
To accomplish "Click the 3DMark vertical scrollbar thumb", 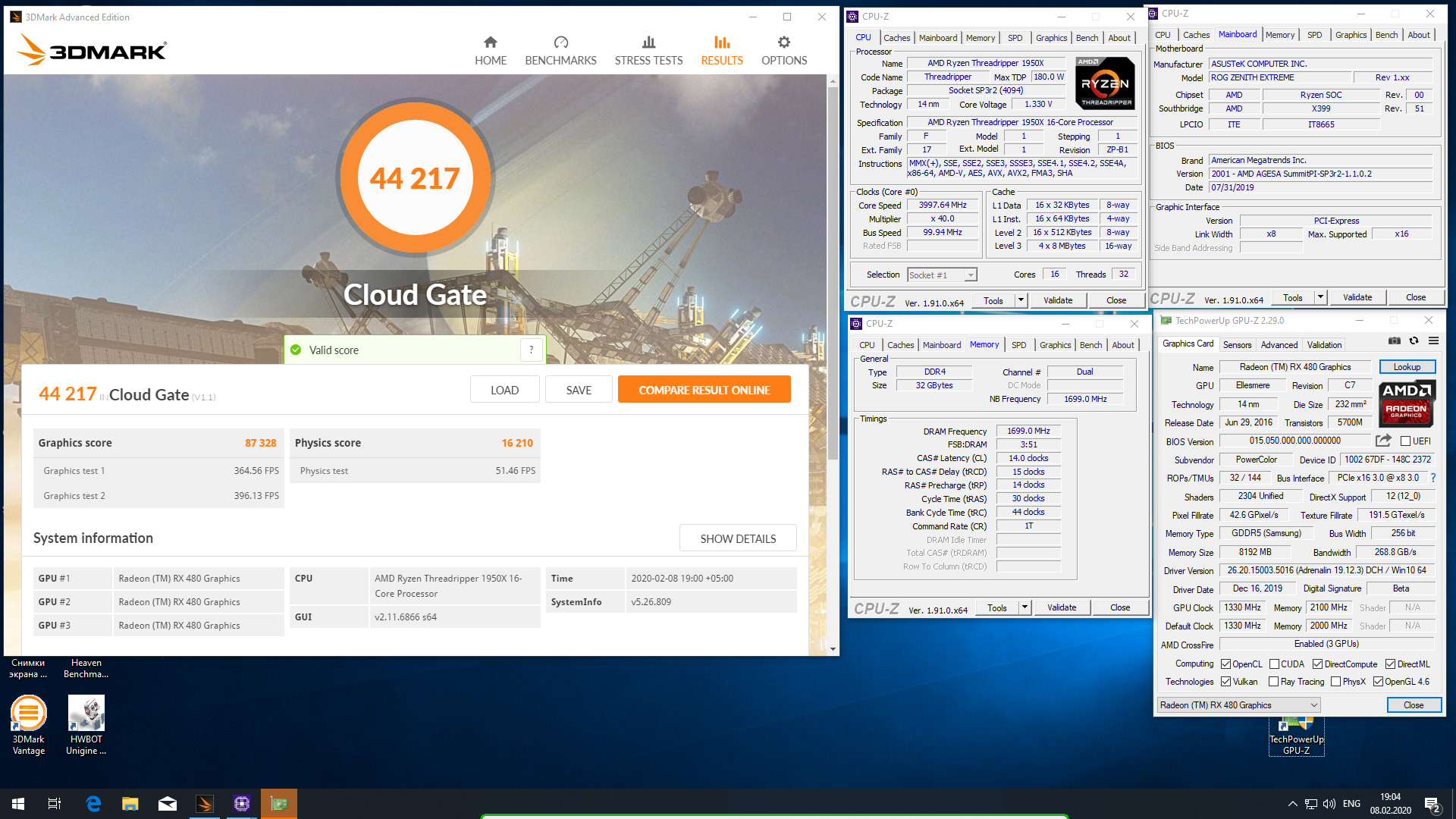I will click(x=833, y=273).
